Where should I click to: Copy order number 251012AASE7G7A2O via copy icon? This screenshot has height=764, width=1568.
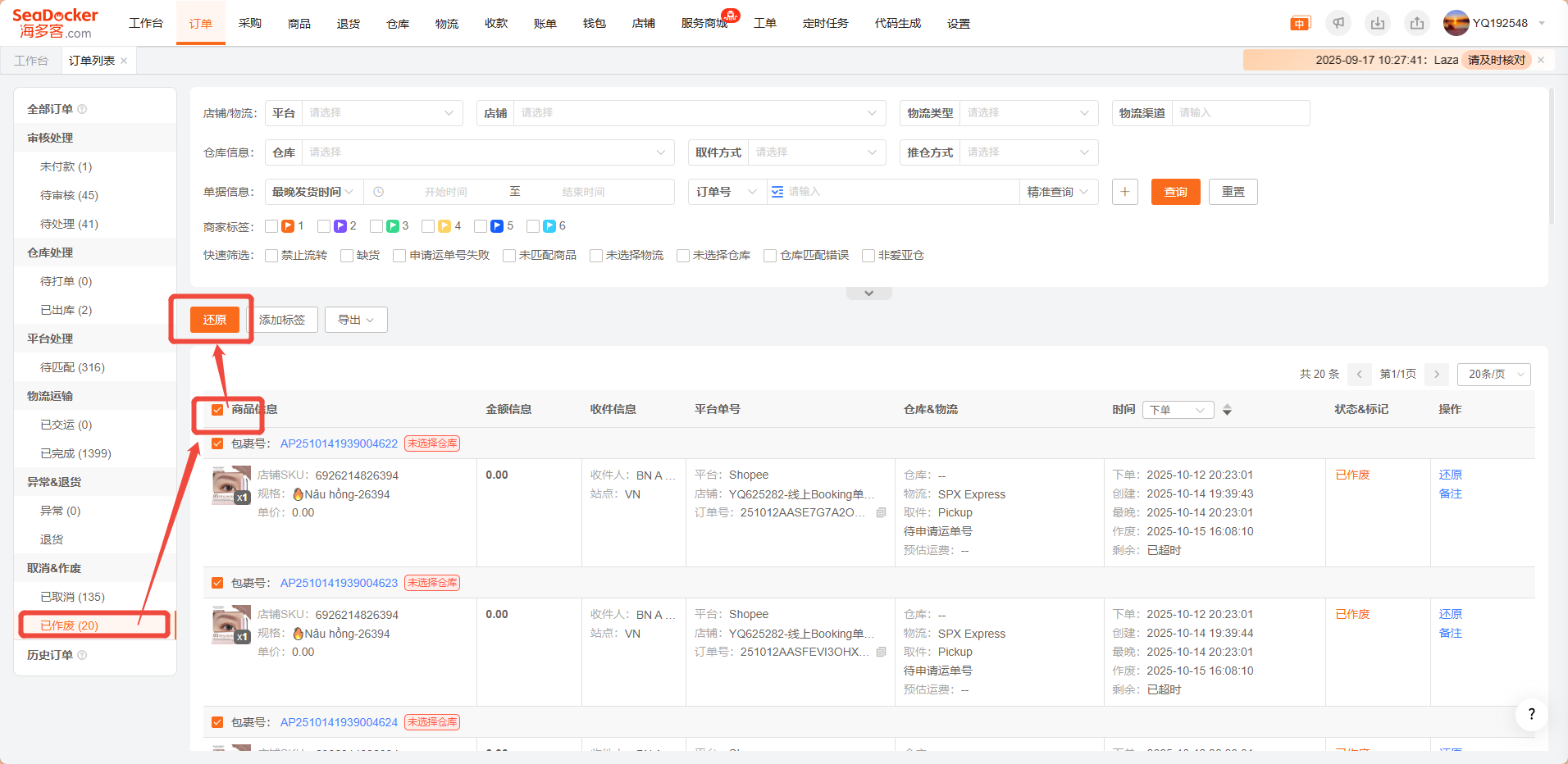coord(881,513)
